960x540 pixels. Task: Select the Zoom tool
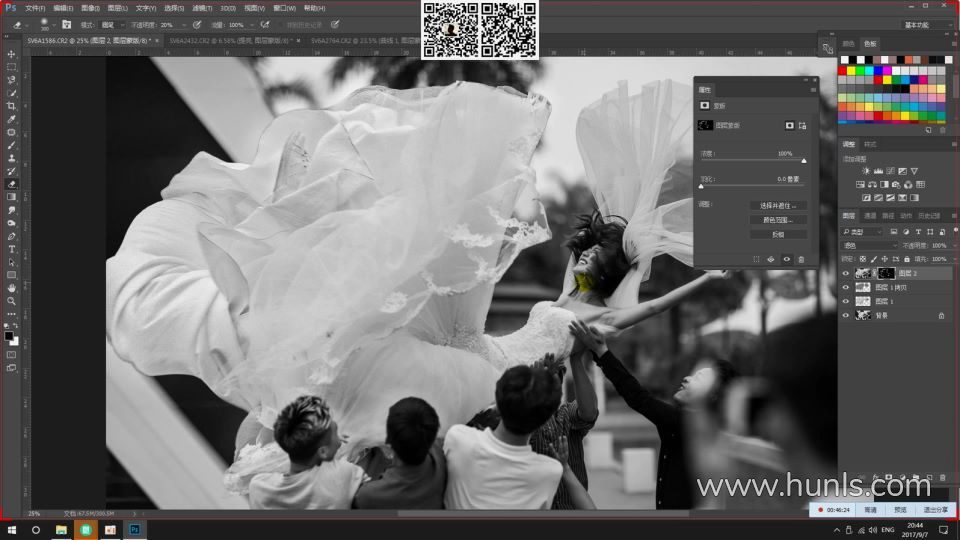coord(12,301)
